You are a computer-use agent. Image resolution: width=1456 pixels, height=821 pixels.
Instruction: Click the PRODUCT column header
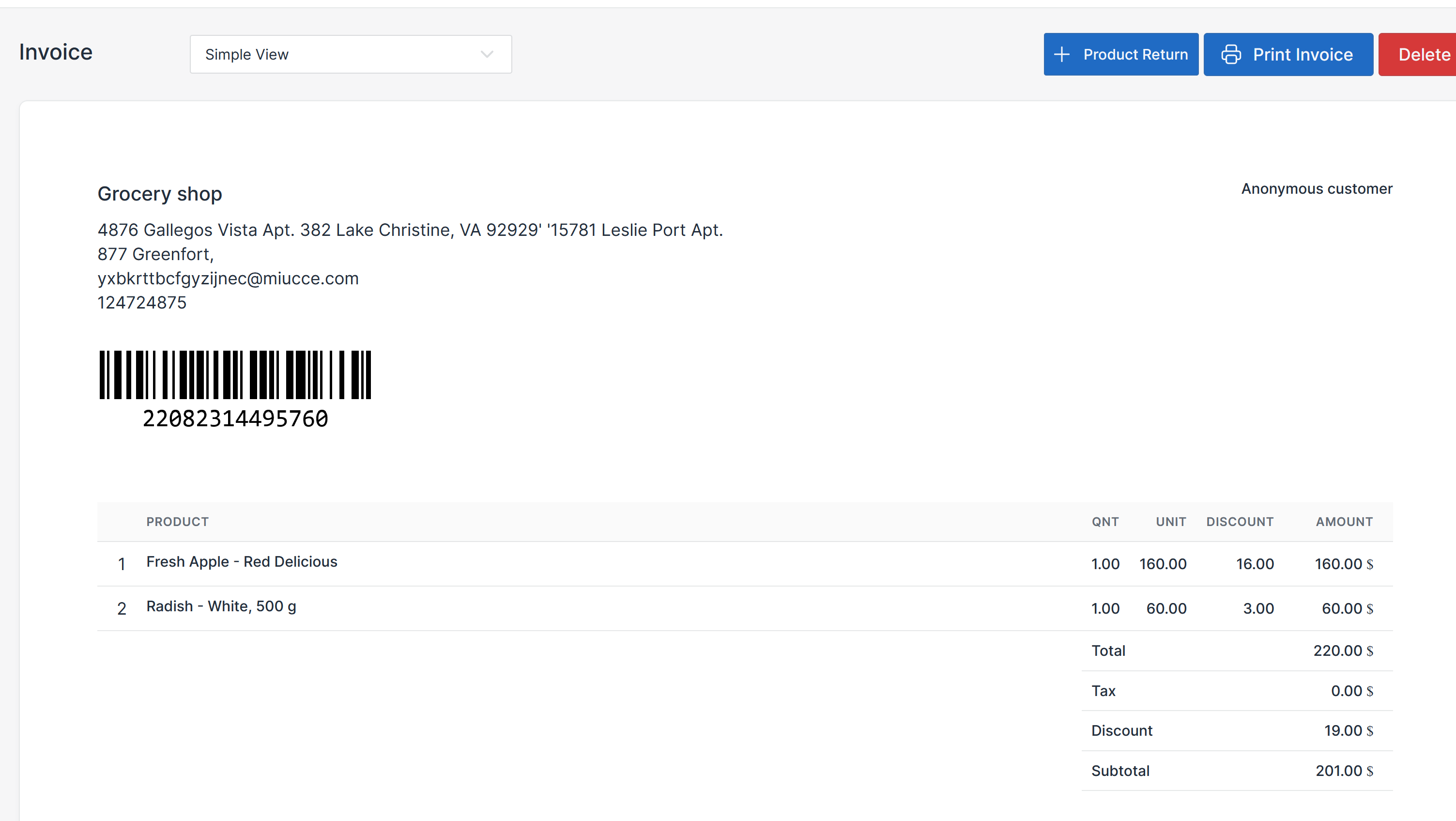pyautogui.click(x=178, y=521)
